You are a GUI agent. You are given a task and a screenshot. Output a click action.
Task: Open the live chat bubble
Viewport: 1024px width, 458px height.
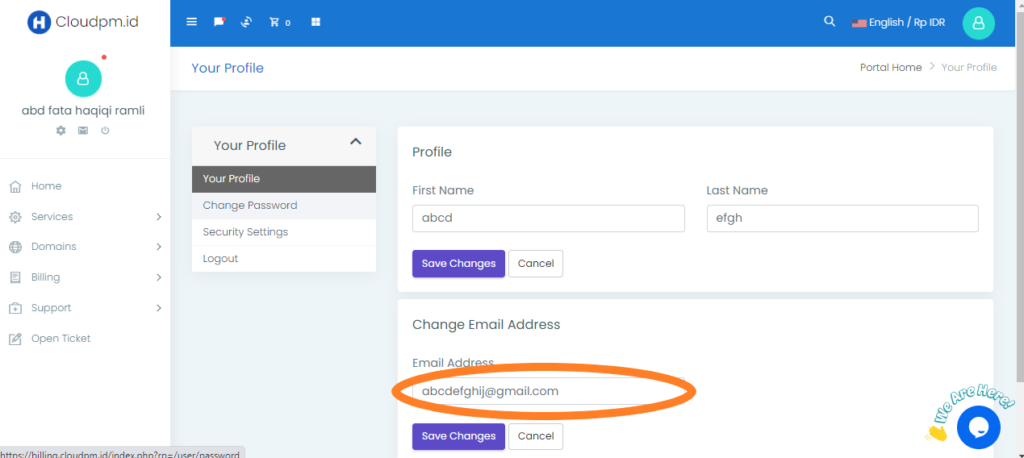[x=978, y=427]
